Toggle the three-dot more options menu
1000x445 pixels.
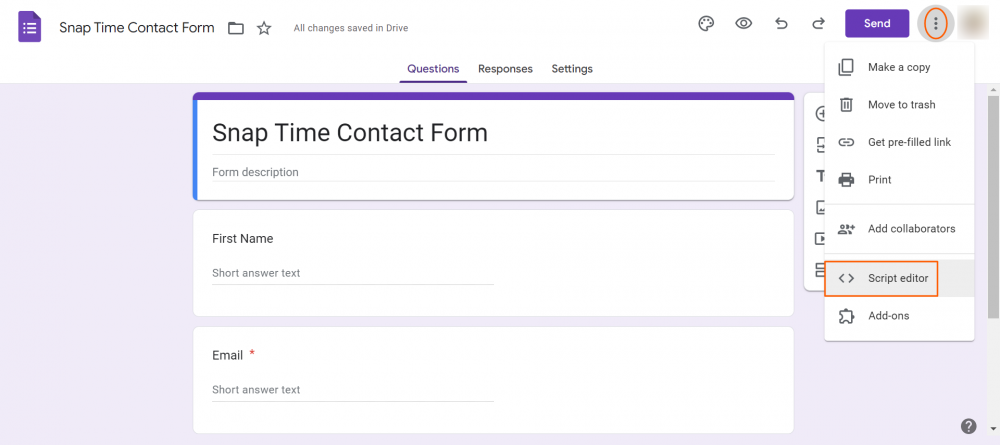[x=935, y=24]
